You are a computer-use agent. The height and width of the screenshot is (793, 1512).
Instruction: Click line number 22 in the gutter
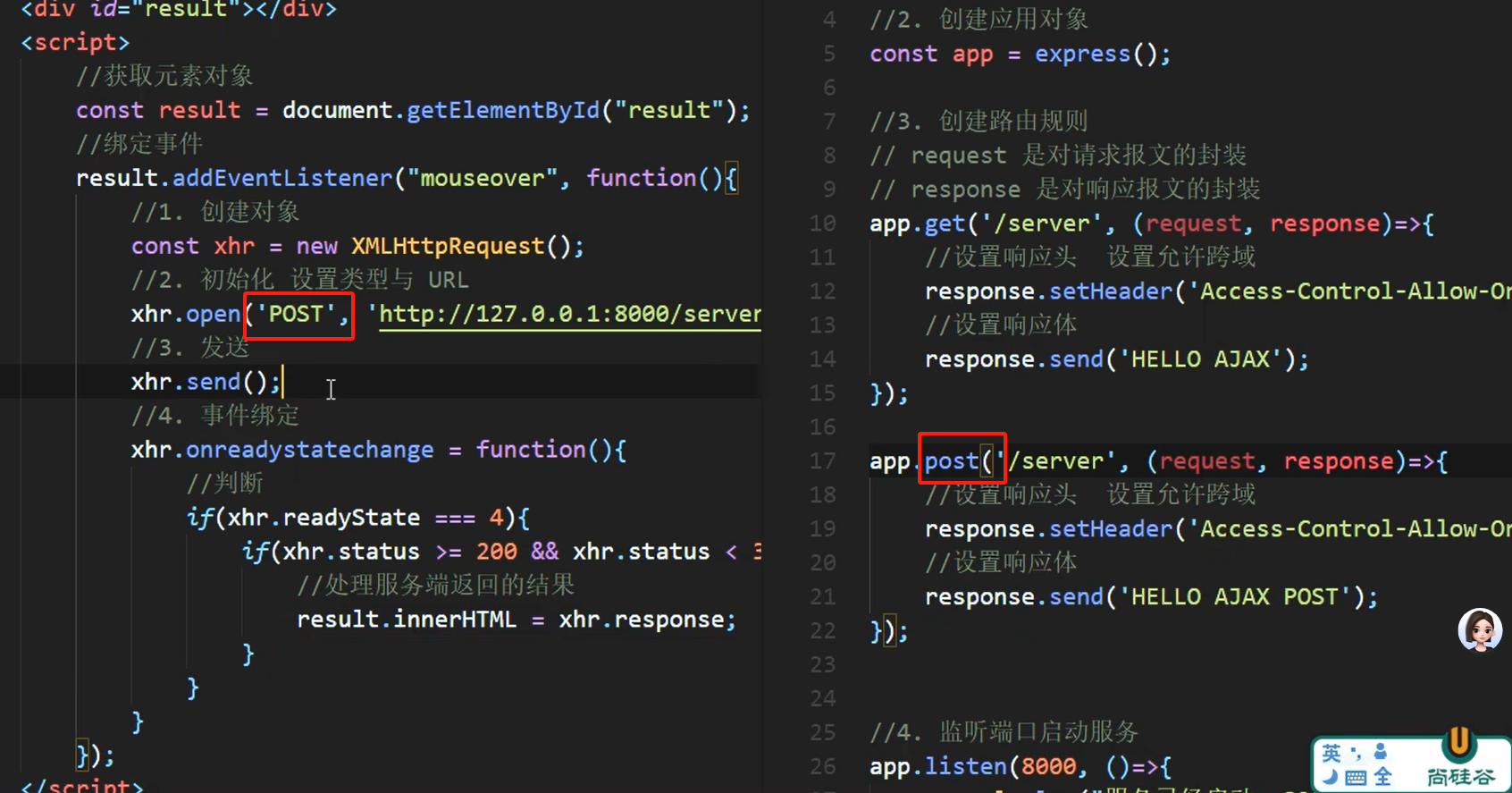coord(822,631)
